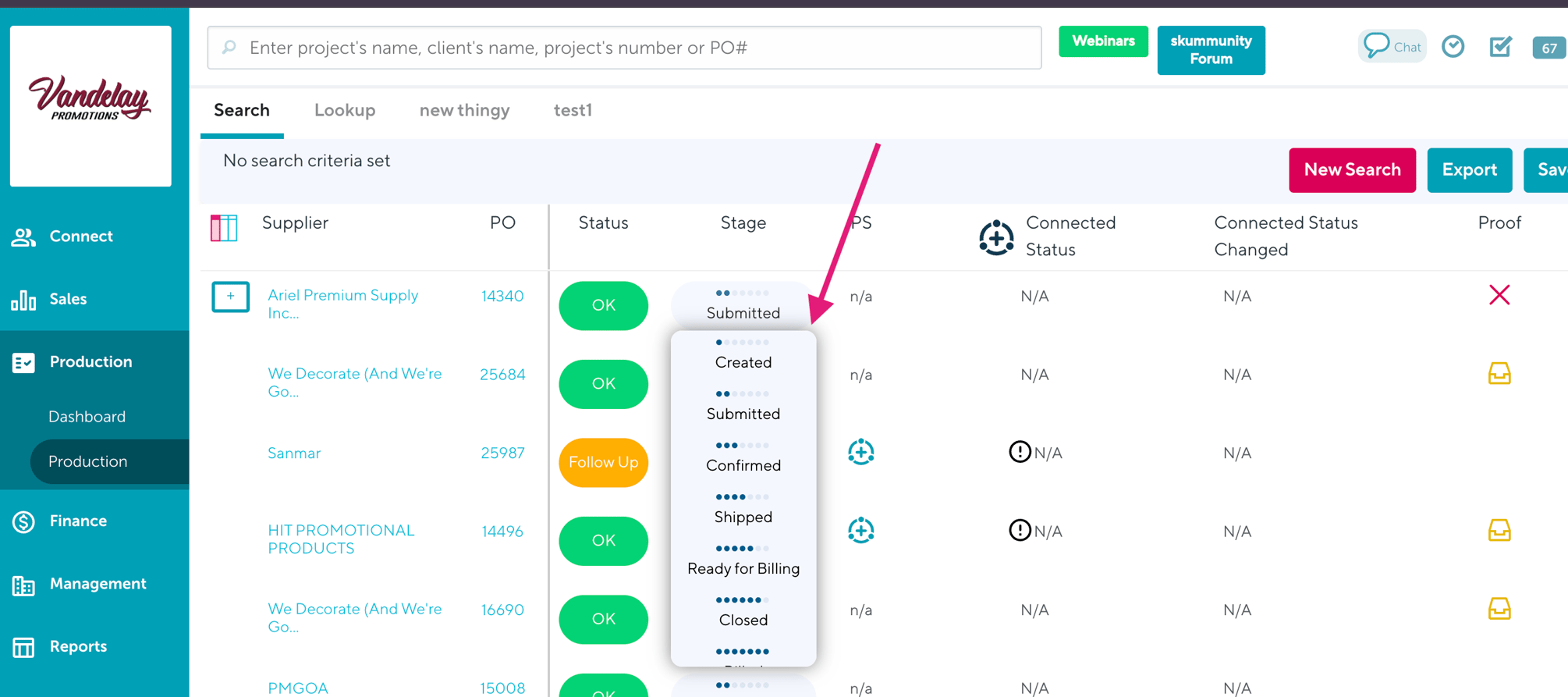Open the HIT PROMOTIONAL PRODUCTS link
The image size is (1568, 697).
point(341,539)
